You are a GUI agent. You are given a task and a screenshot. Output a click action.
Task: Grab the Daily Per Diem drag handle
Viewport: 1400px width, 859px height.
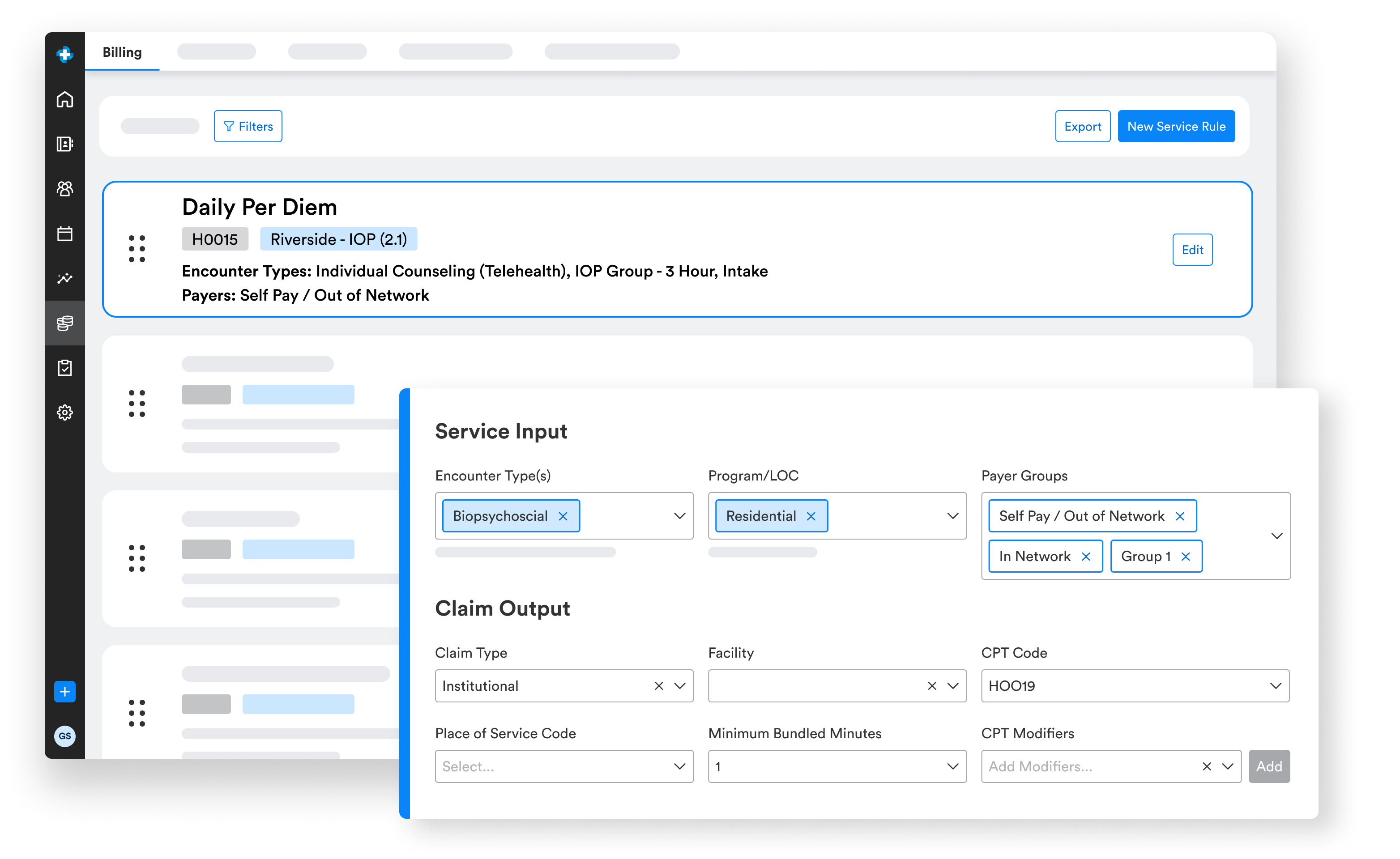tap(137, 249)
